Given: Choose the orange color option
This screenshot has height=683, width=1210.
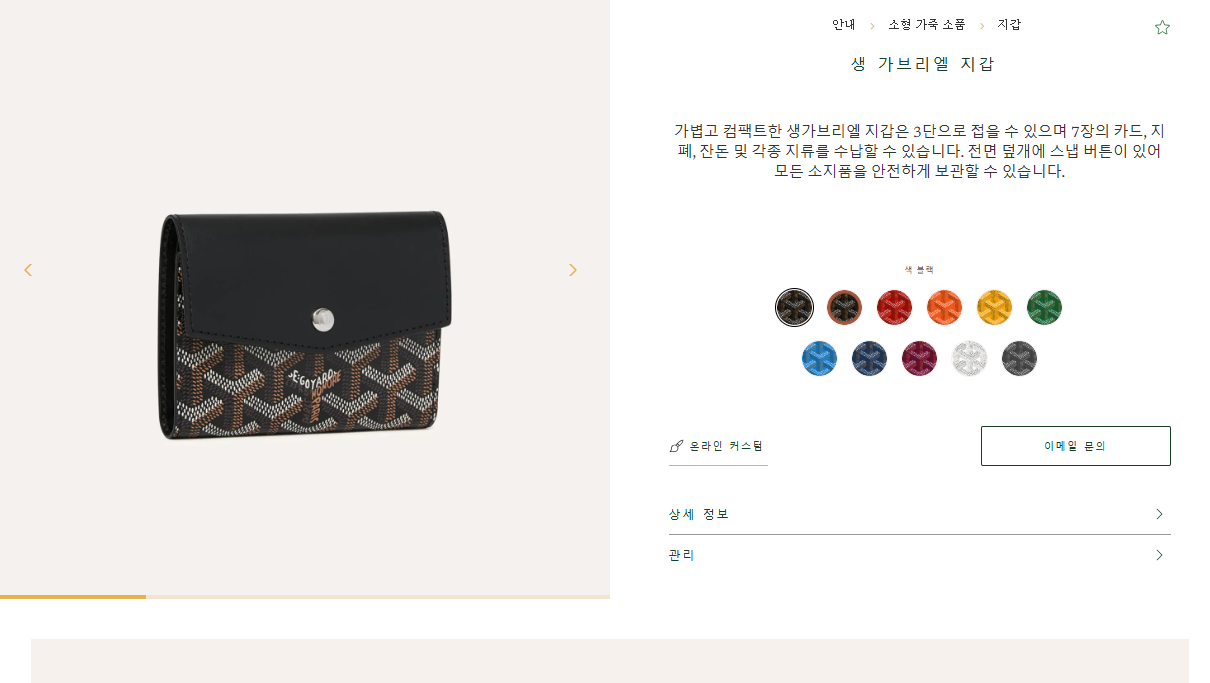Looking at the screenshot, I should (944, 307).
